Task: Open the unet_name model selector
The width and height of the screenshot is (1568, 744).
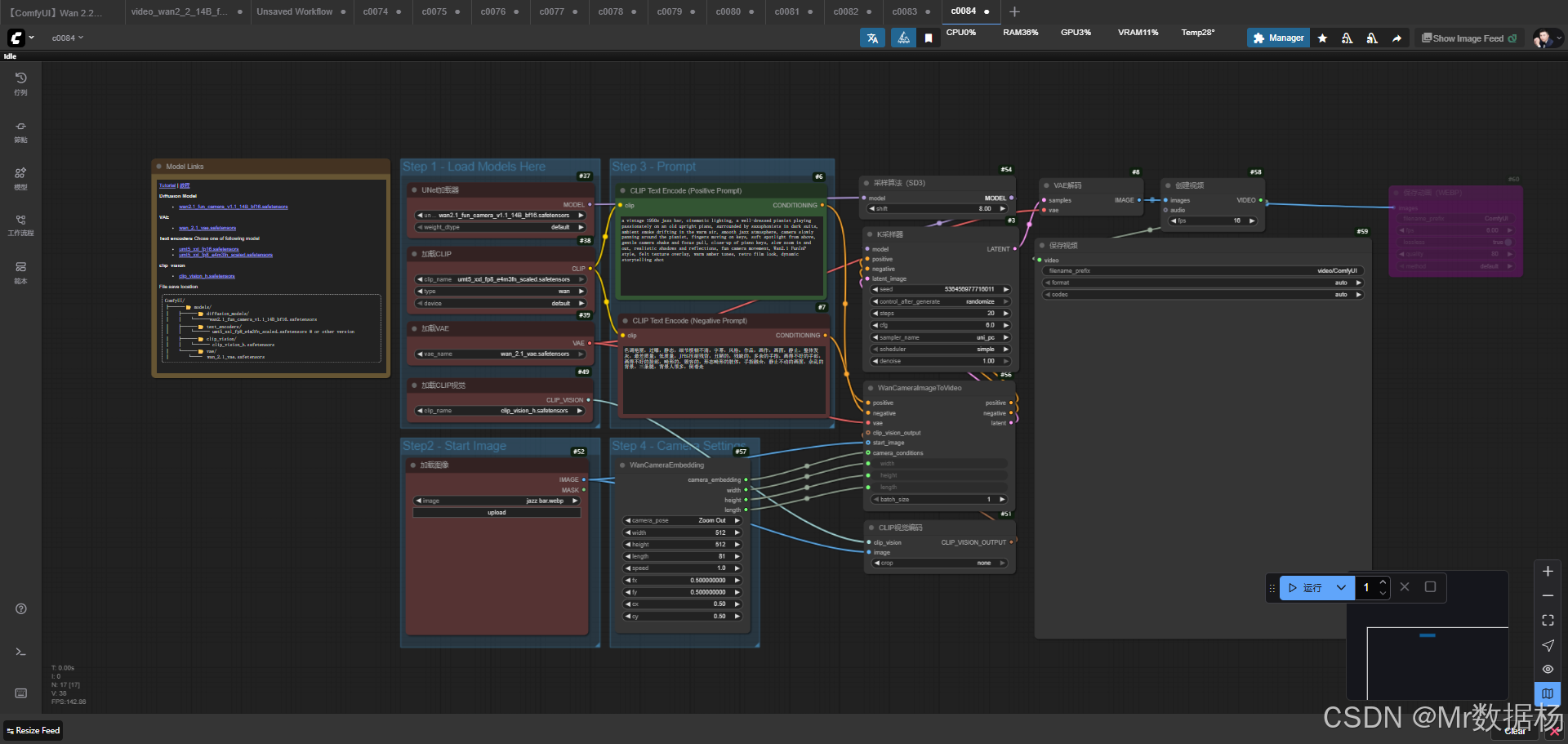Action: coord(501,216)
